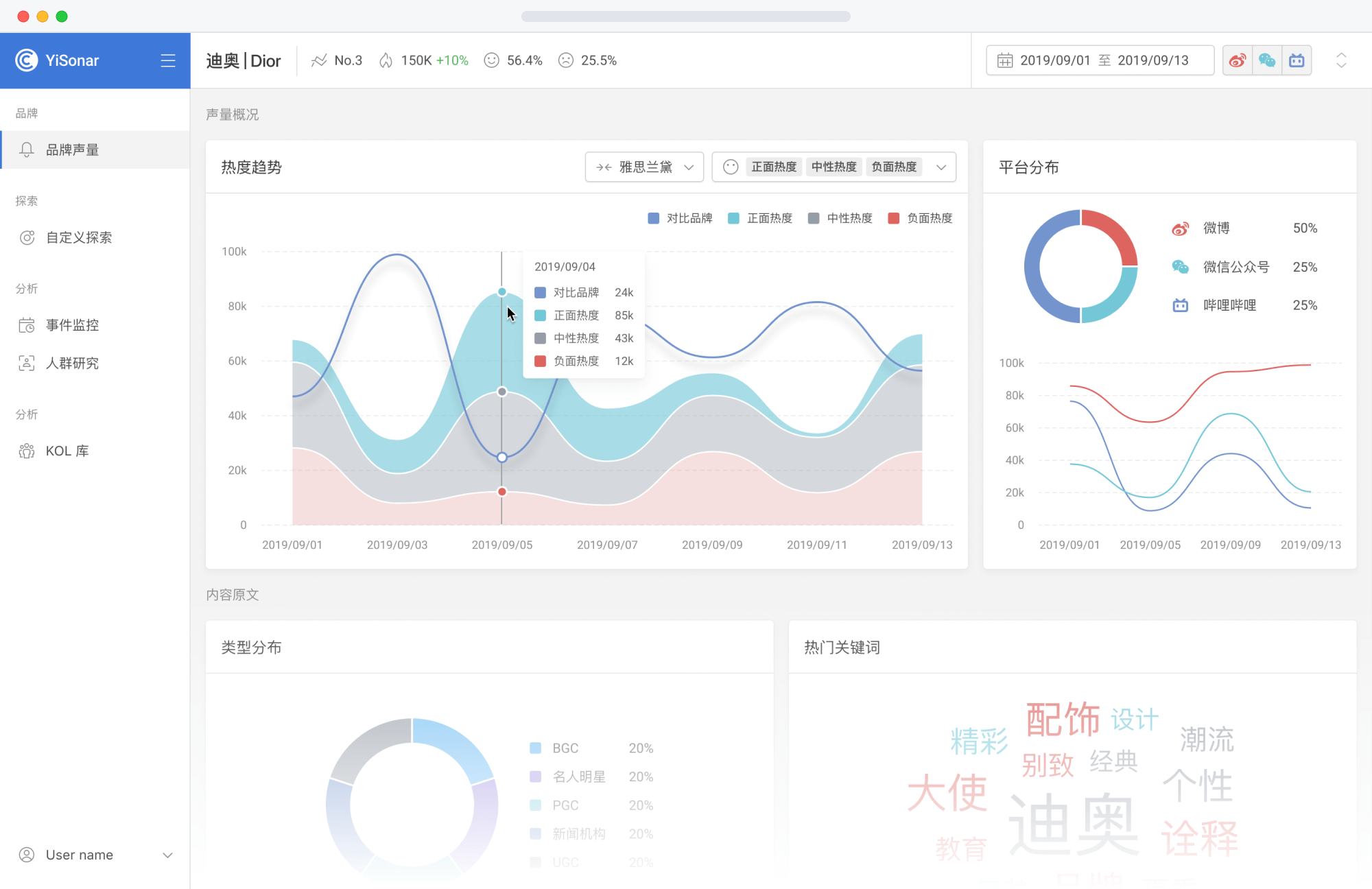
Task: Expand the sentiment heat multi-select dropdown arrow
Action: (x=941, y=167)
